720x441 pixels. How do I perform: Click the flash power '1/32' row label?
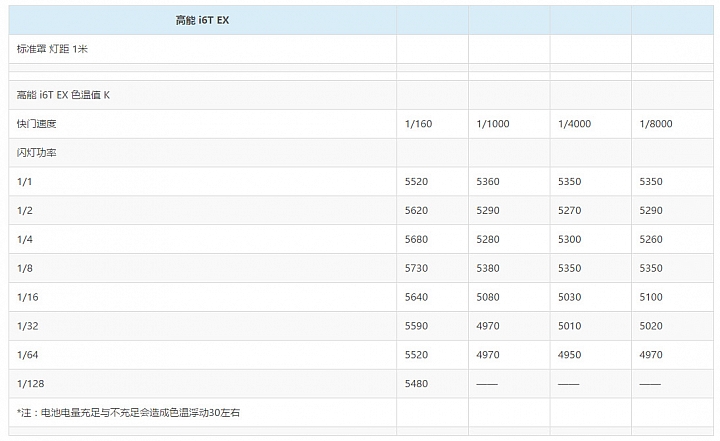coord(28,327)
